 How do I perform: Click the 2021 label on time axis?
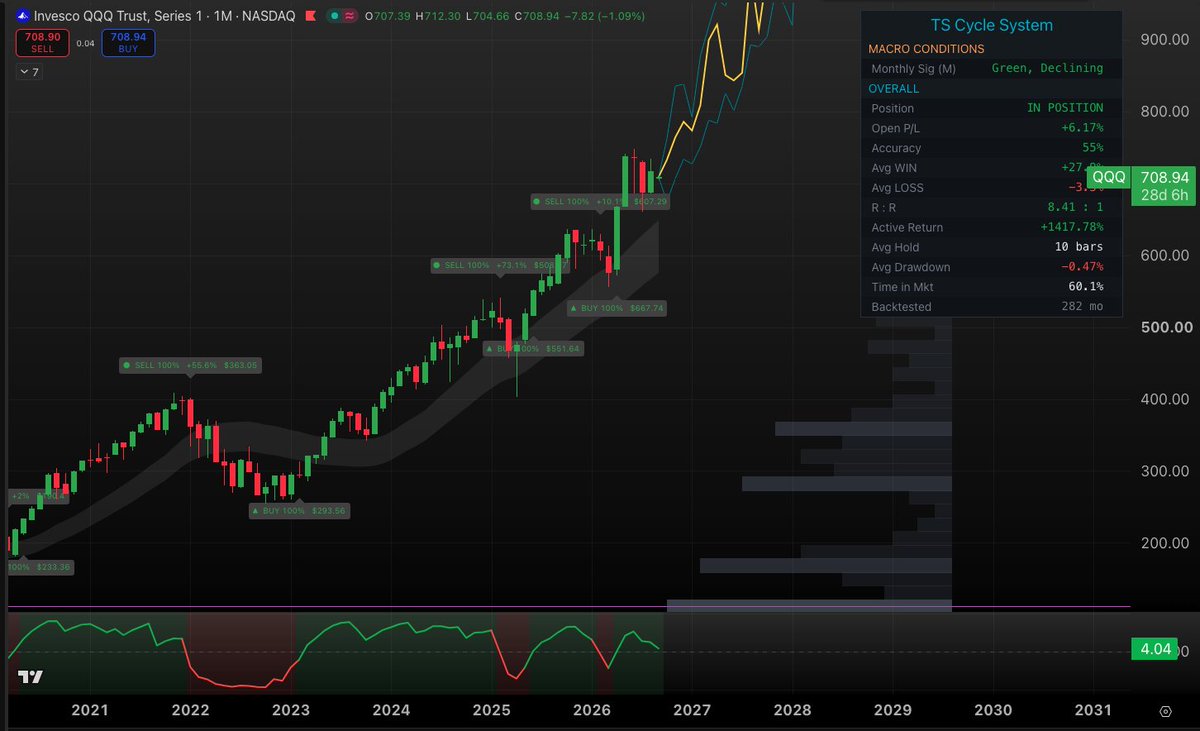pos(90,711)
